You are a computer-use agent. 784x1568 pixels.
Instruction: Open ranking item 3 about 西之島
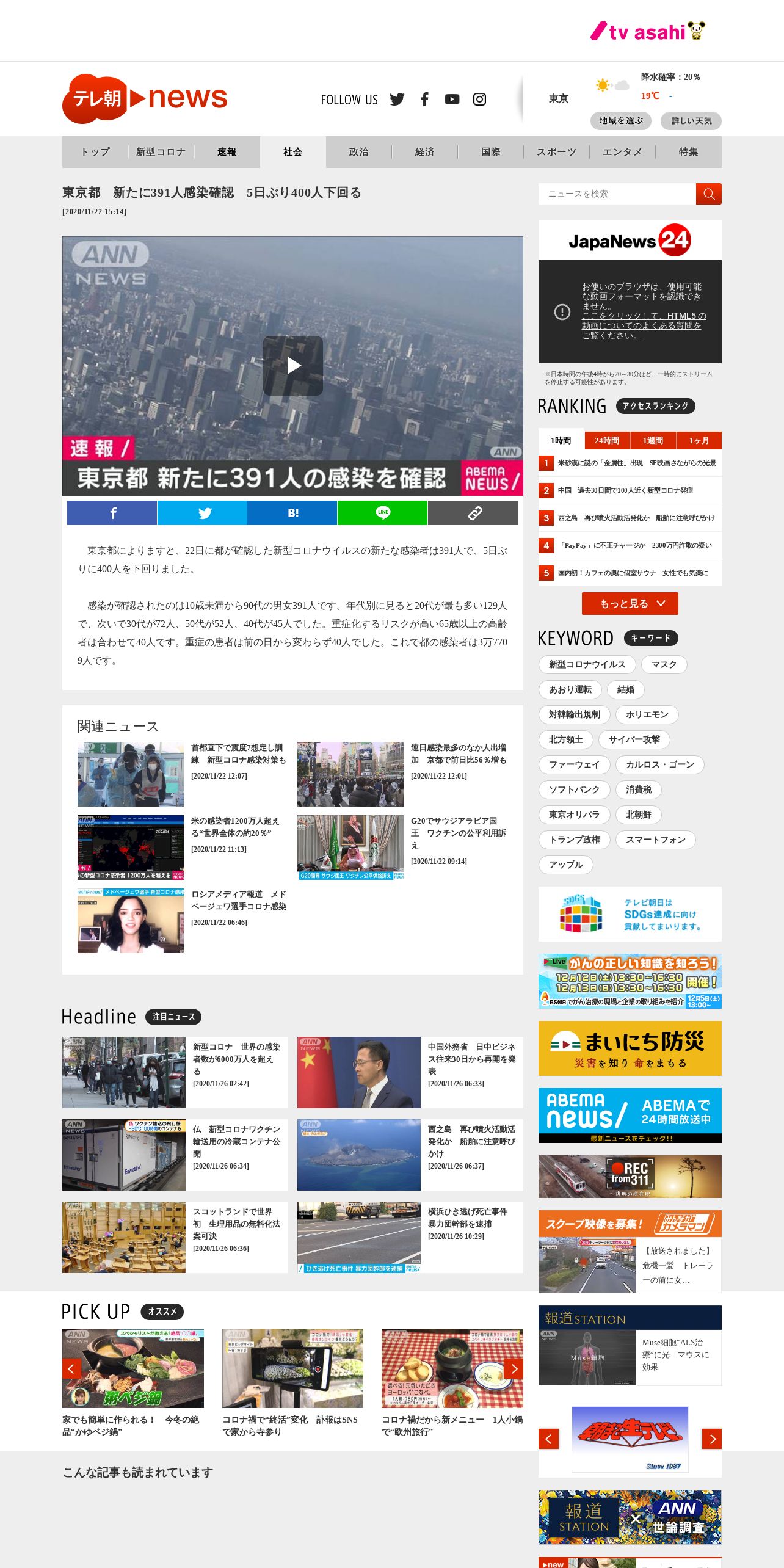pyautogui.click(x=630, y=518)
